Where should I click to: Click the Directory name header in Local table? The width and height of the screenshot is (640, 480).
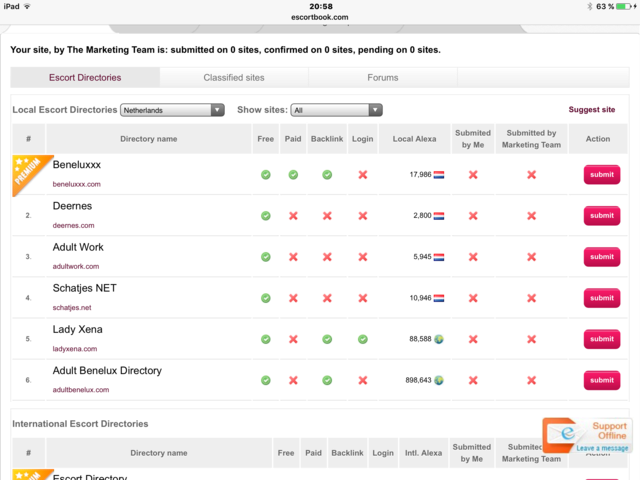149,139
